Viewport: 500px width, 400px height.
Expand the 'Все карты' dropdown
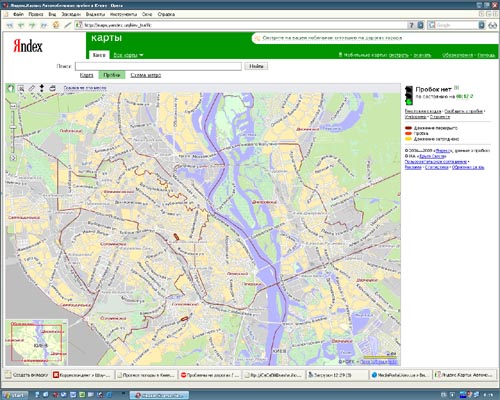pyautogui.click(x=128, y=55)
